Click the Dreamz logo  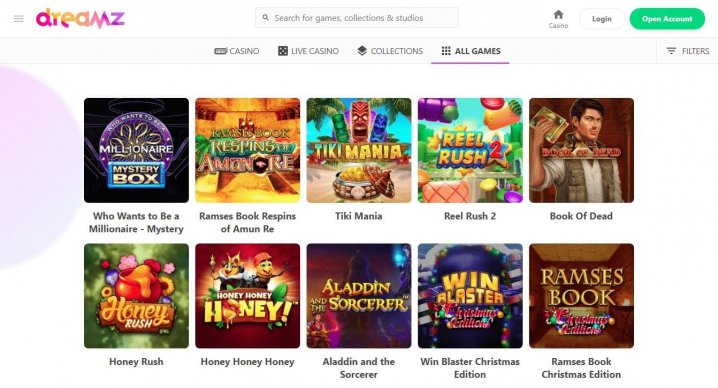tap(80, 18)
